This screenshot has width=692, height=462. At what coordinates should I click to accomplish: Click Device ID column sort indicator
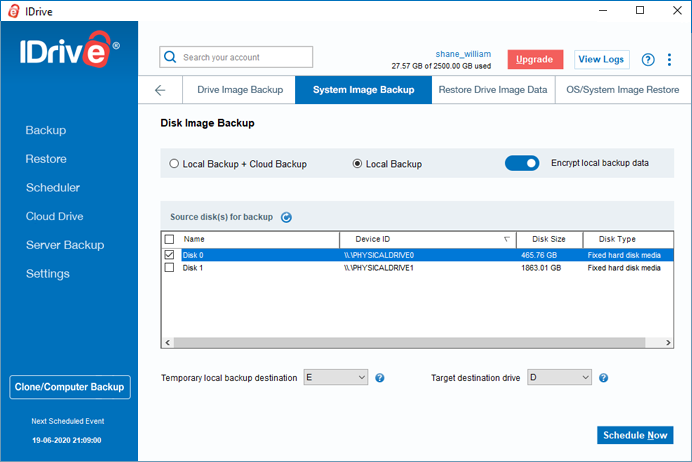(507, 239)
